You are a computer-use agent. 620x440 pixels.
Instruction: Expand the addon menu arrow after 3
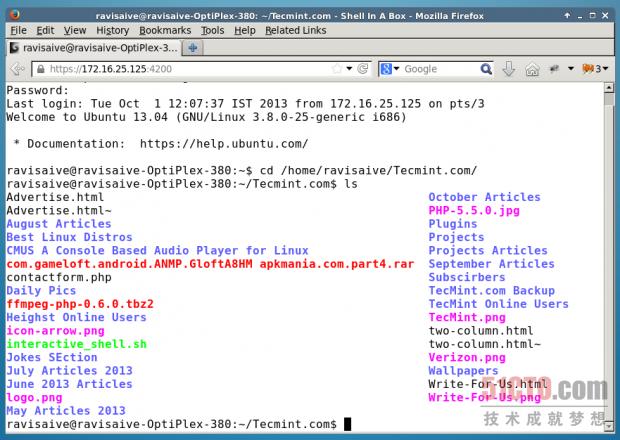(605, 69)
